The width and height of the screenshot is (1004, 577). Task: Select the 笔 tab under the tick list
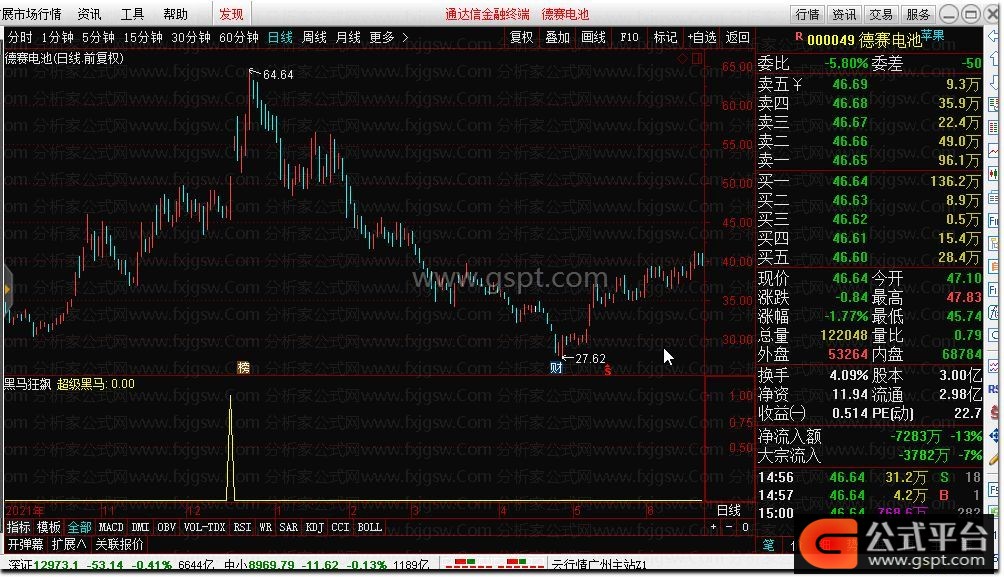click(x=768, y=545)
